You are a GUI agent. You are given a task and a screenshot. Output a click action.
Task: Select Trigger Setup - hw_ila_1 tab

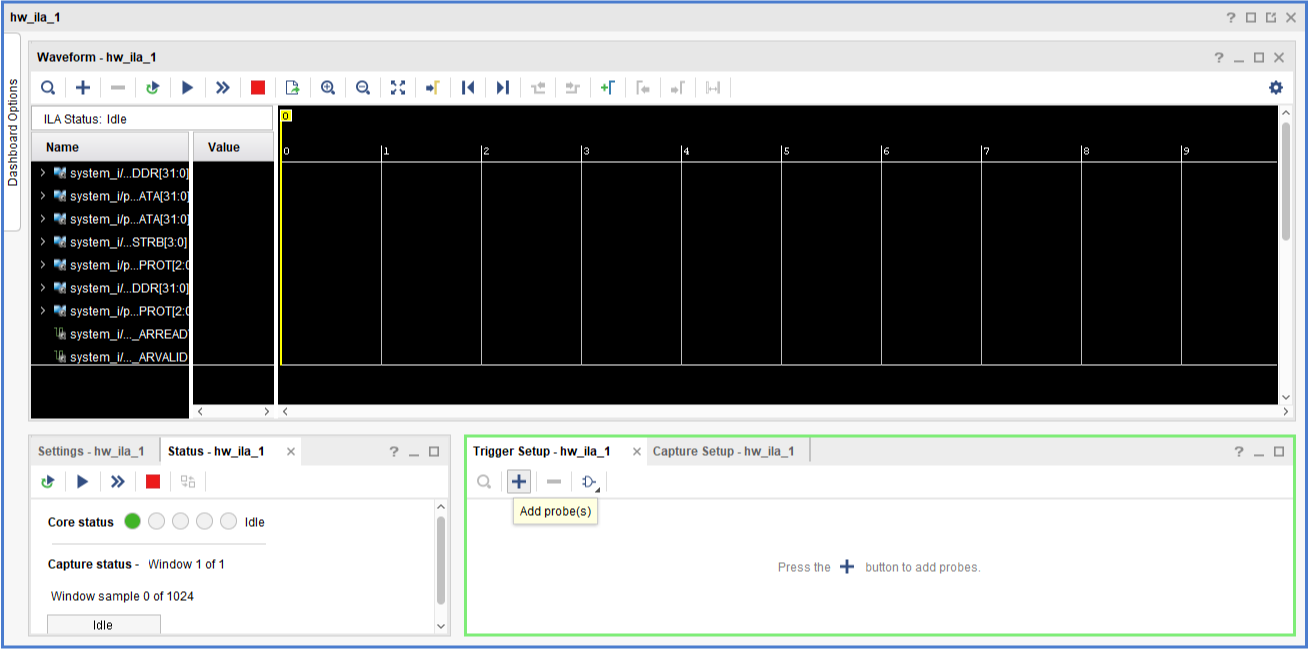coord(542,451)
